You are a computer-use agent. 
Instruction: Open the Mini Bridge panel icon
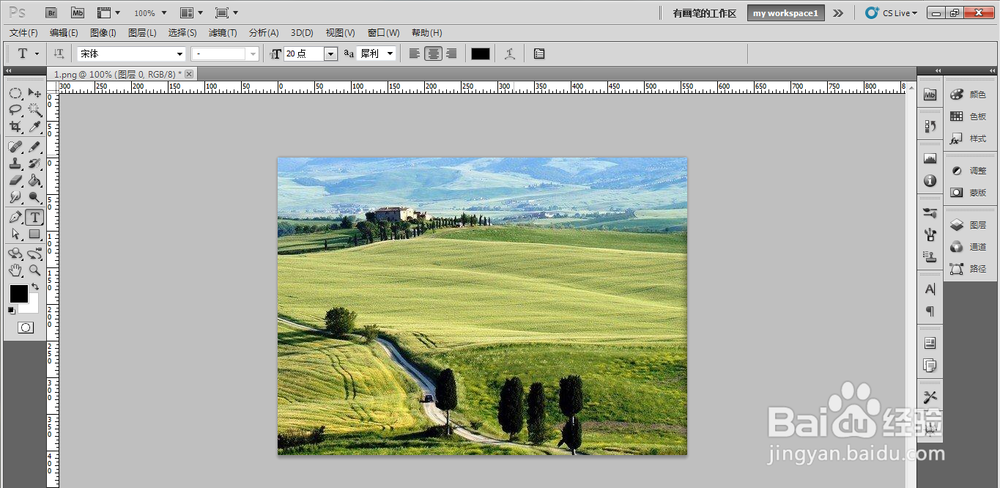coord(930,94)
